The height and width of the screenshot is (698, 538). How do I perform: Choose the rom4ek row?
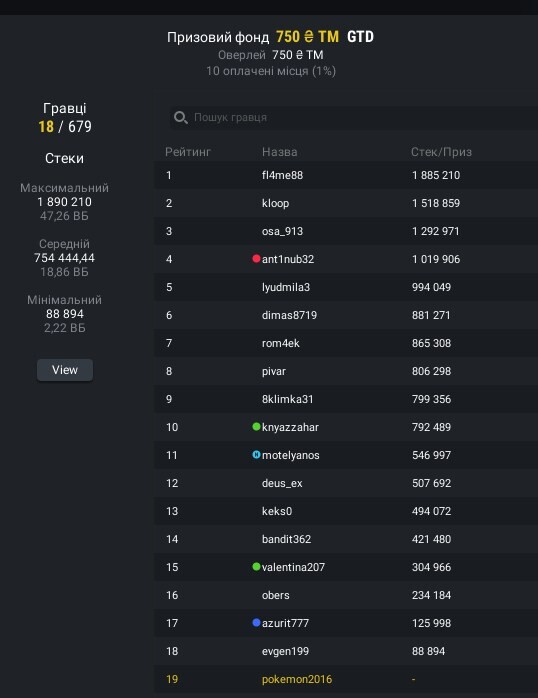(x=346, y=343)
